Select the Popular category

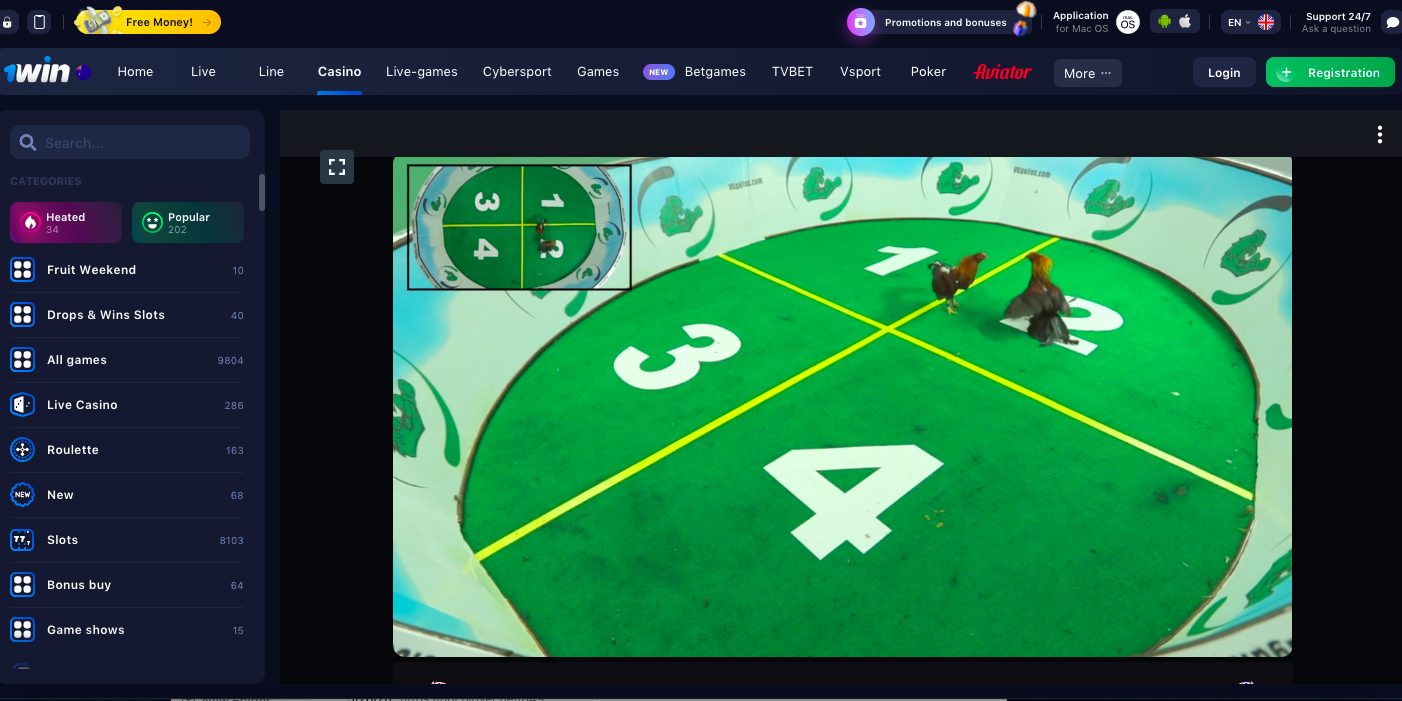(x=188, y=222)
